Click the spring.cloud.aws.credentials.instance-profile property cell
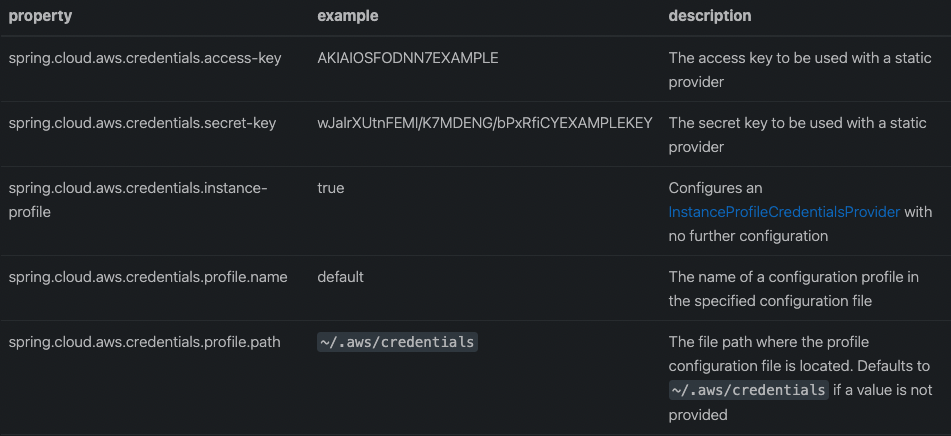 coord(138,200)
